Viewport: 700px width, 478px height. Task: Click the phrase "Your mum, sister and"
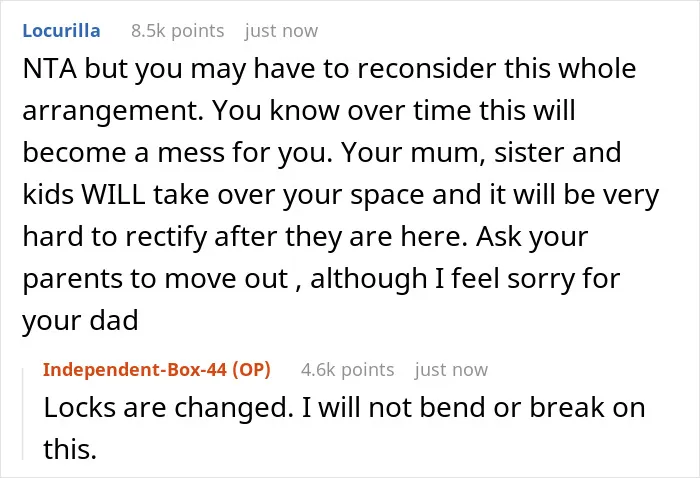[x=481, y=153]
